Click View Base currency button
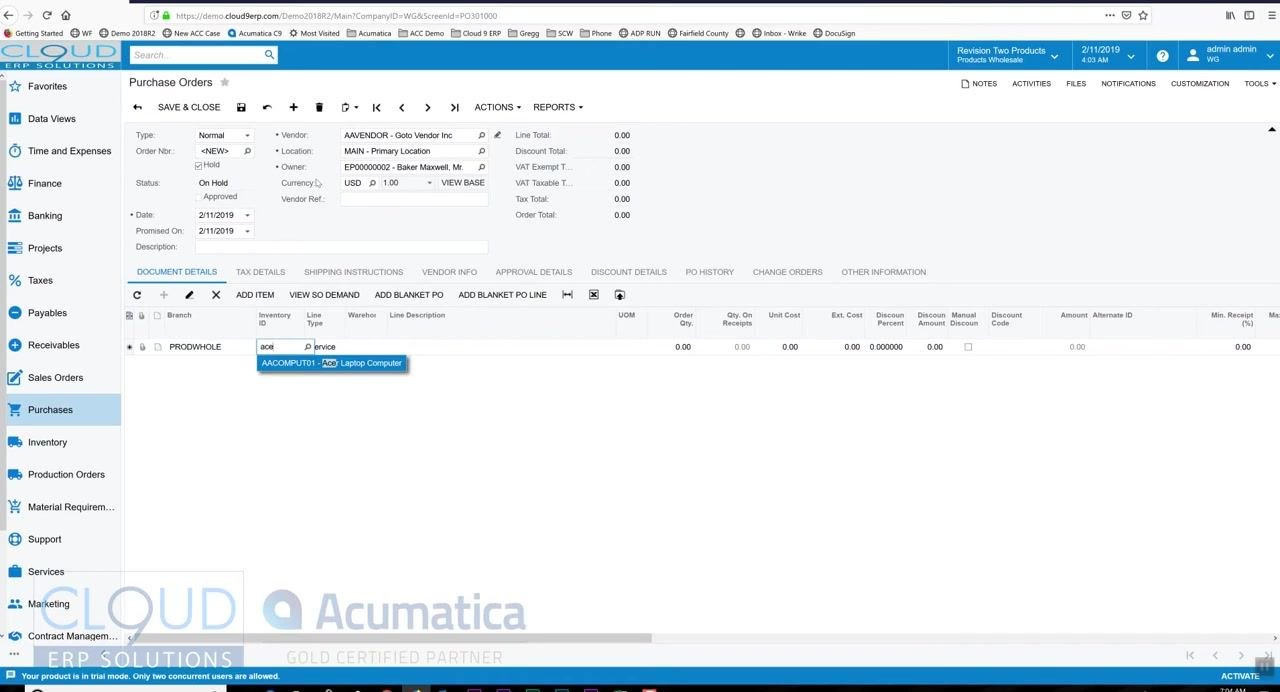The height and width of the screenshot is (692, 1280). point(463,183)
